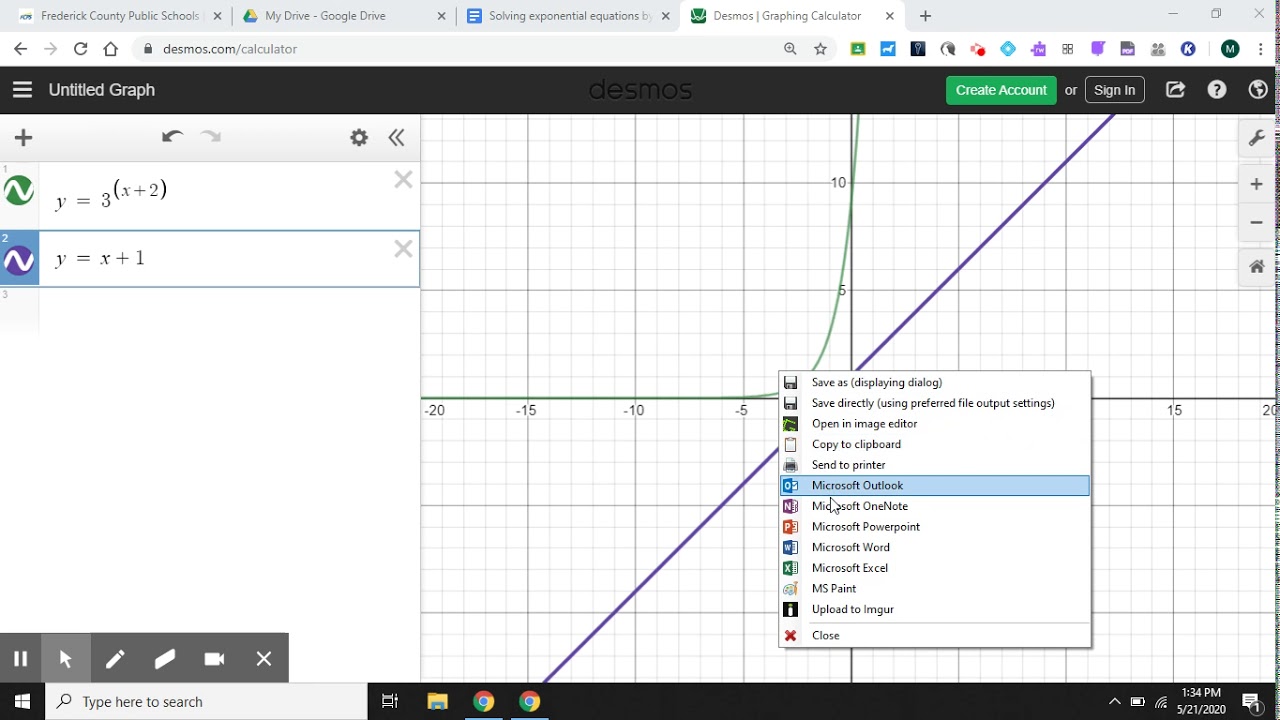Open the Chrome profile M avatar

(1230, 49)
